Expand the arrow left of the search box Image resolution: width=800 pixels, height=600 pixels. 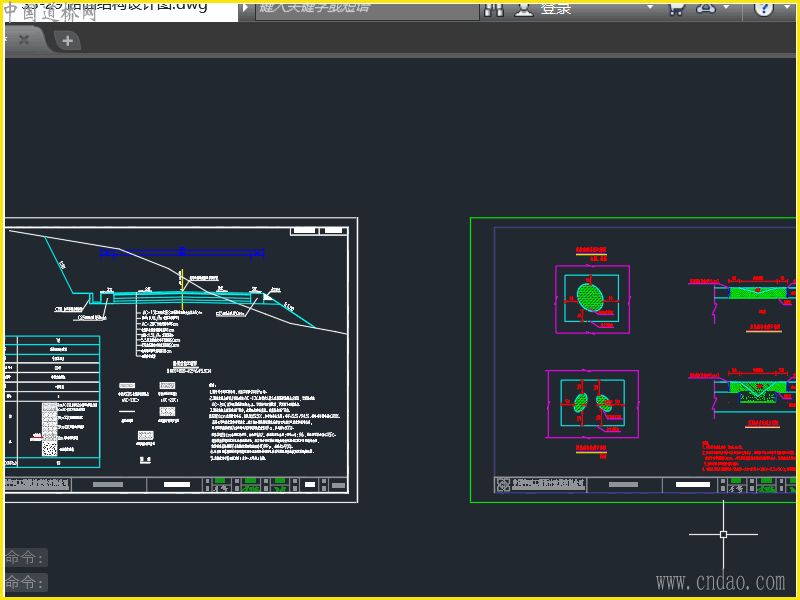point(245,8)
